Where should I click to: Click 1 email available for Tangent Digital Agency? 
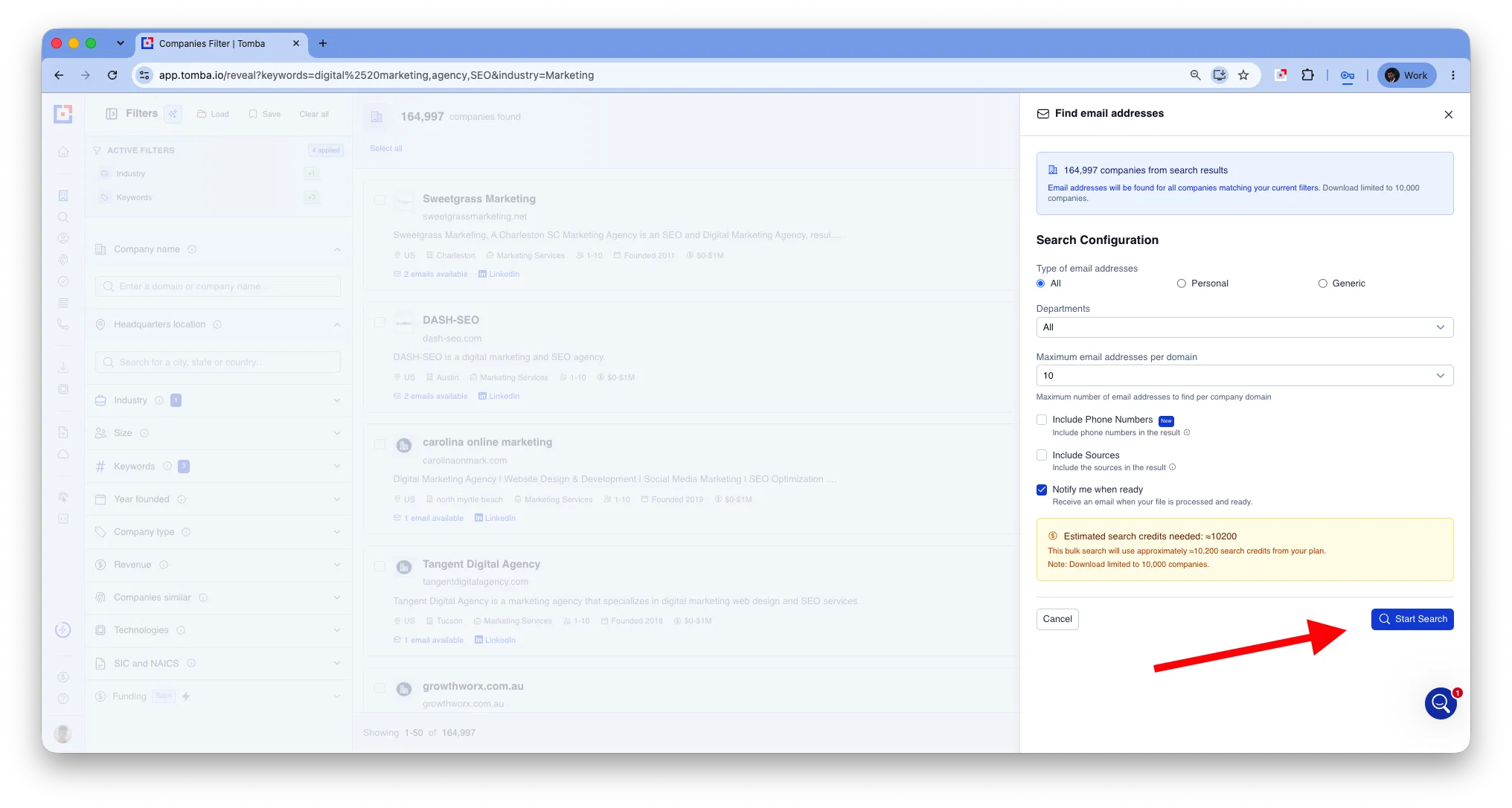point(428,641)
